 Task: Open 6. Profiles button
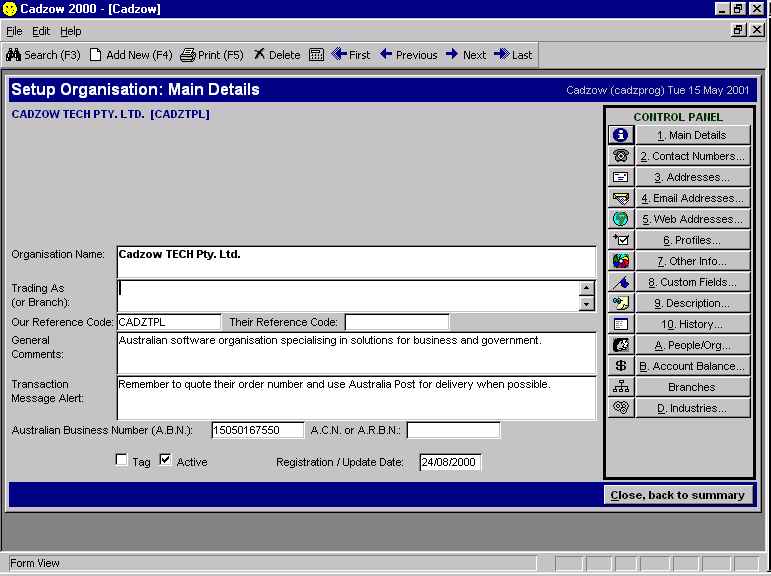tap(692, 240)
